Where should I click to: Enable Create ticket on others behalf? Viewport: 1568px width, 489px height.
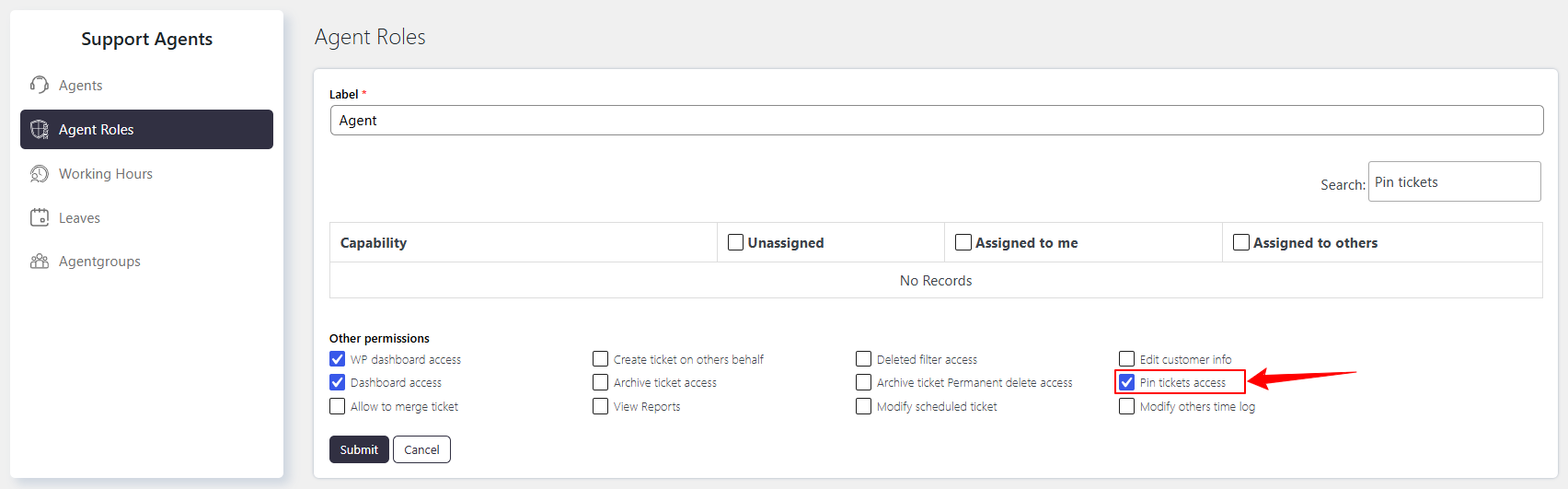click(601, 359)
